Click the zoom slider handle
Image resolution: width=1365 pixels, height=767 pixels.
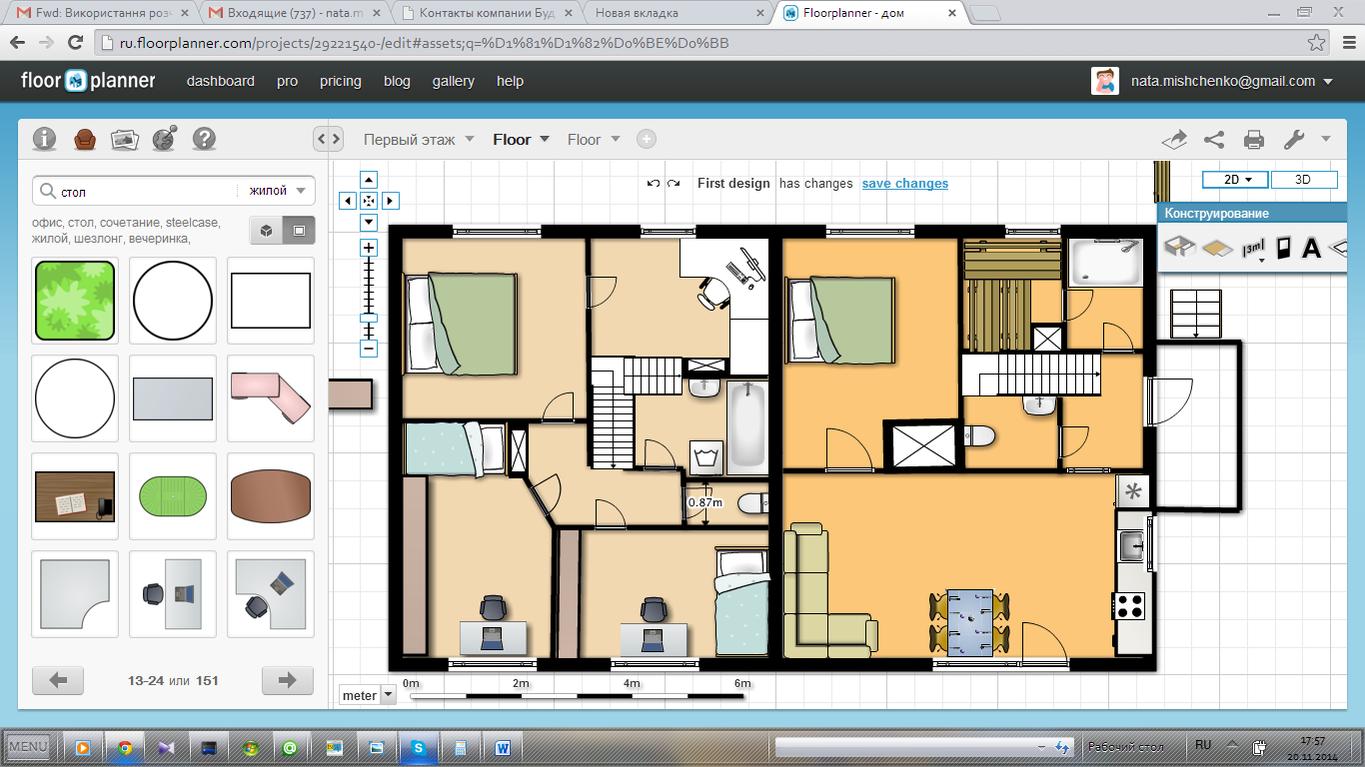pos(369,318)
